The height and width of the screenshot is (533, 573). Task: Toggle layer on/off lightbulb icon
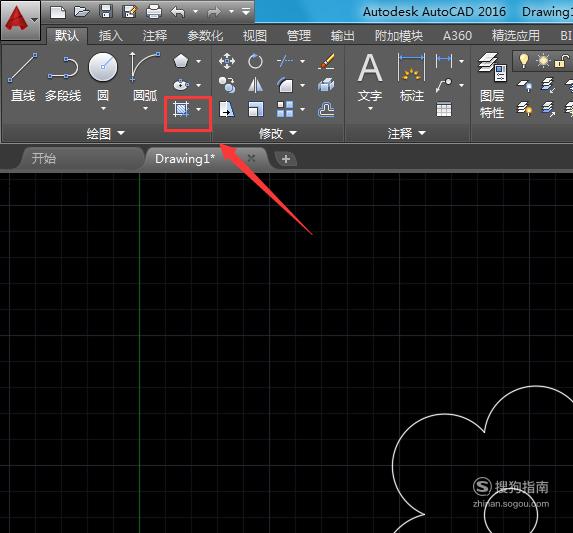524,60
